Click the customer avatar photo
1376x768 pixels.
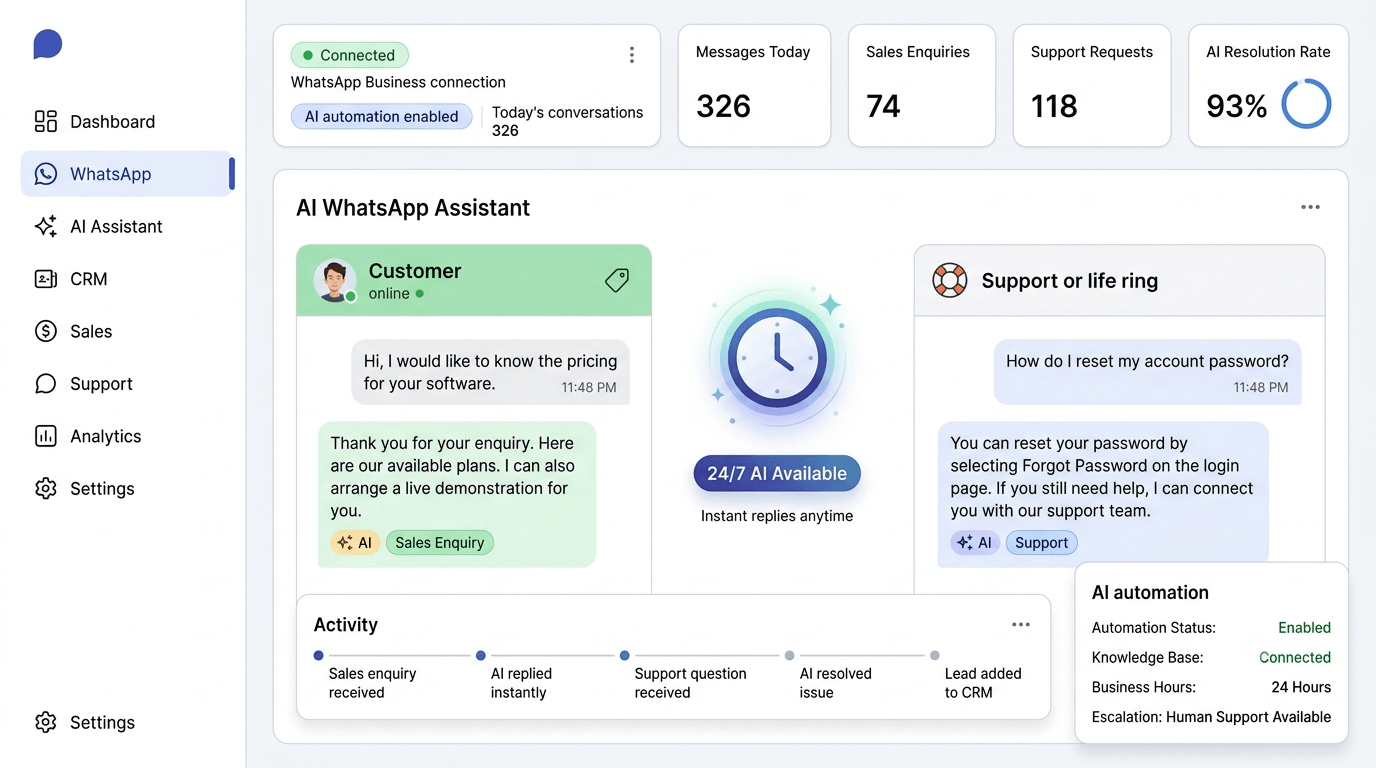pos(335,281)
